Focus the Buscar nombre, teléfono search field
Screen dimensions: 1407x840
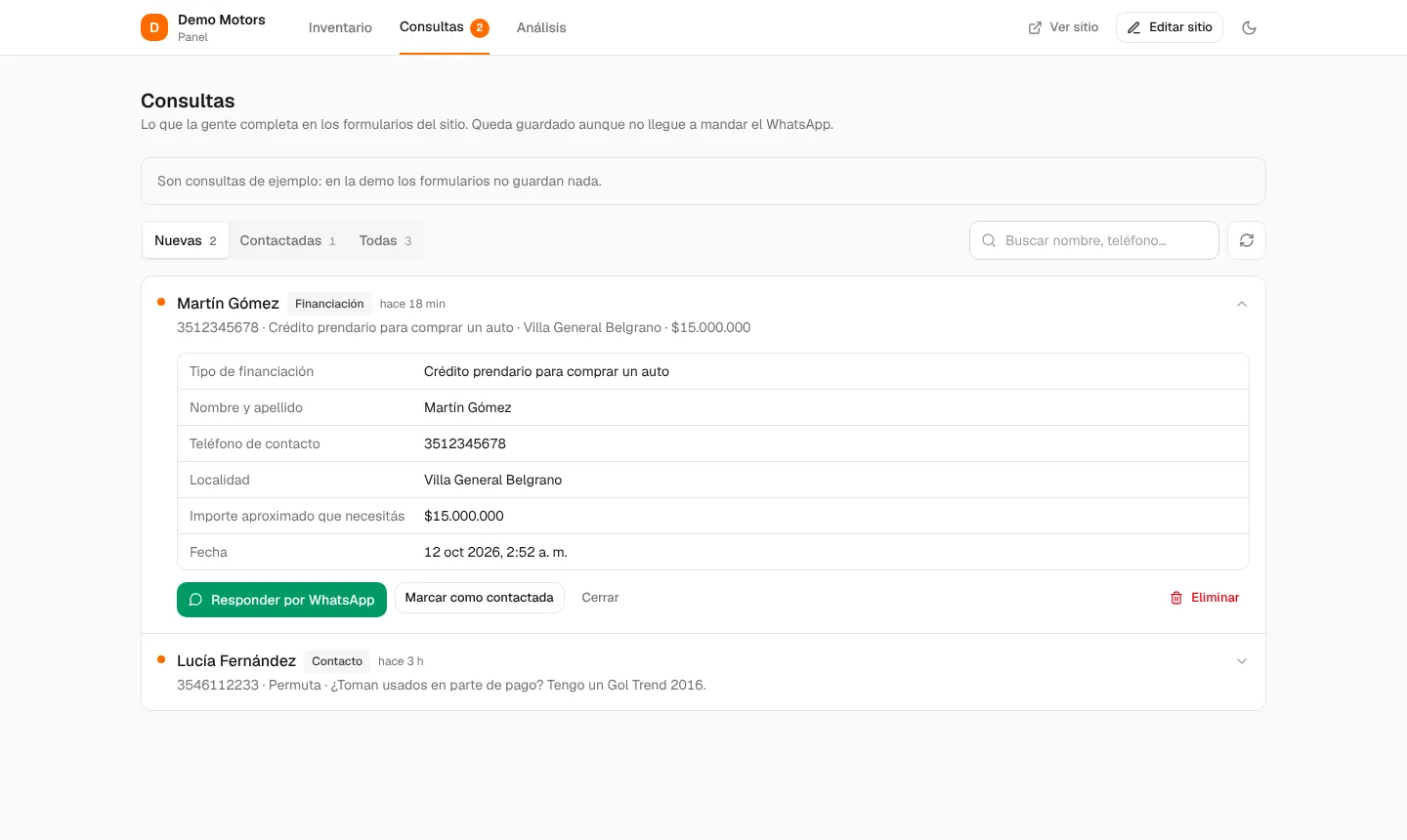[x=1094, y=240]
